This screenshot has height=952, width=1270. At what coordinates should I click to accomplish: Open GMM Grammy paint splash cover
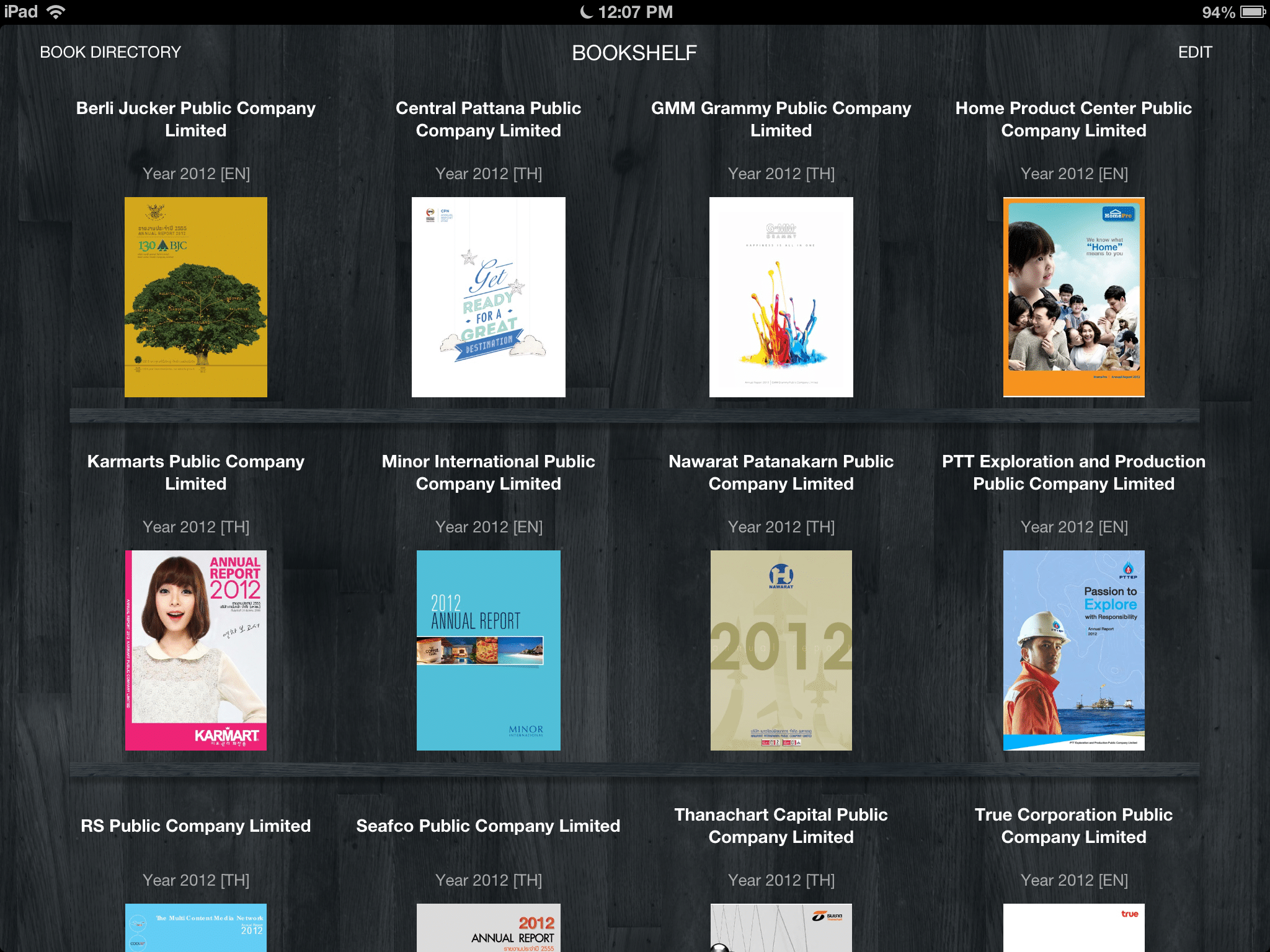[x=781, y=297]
